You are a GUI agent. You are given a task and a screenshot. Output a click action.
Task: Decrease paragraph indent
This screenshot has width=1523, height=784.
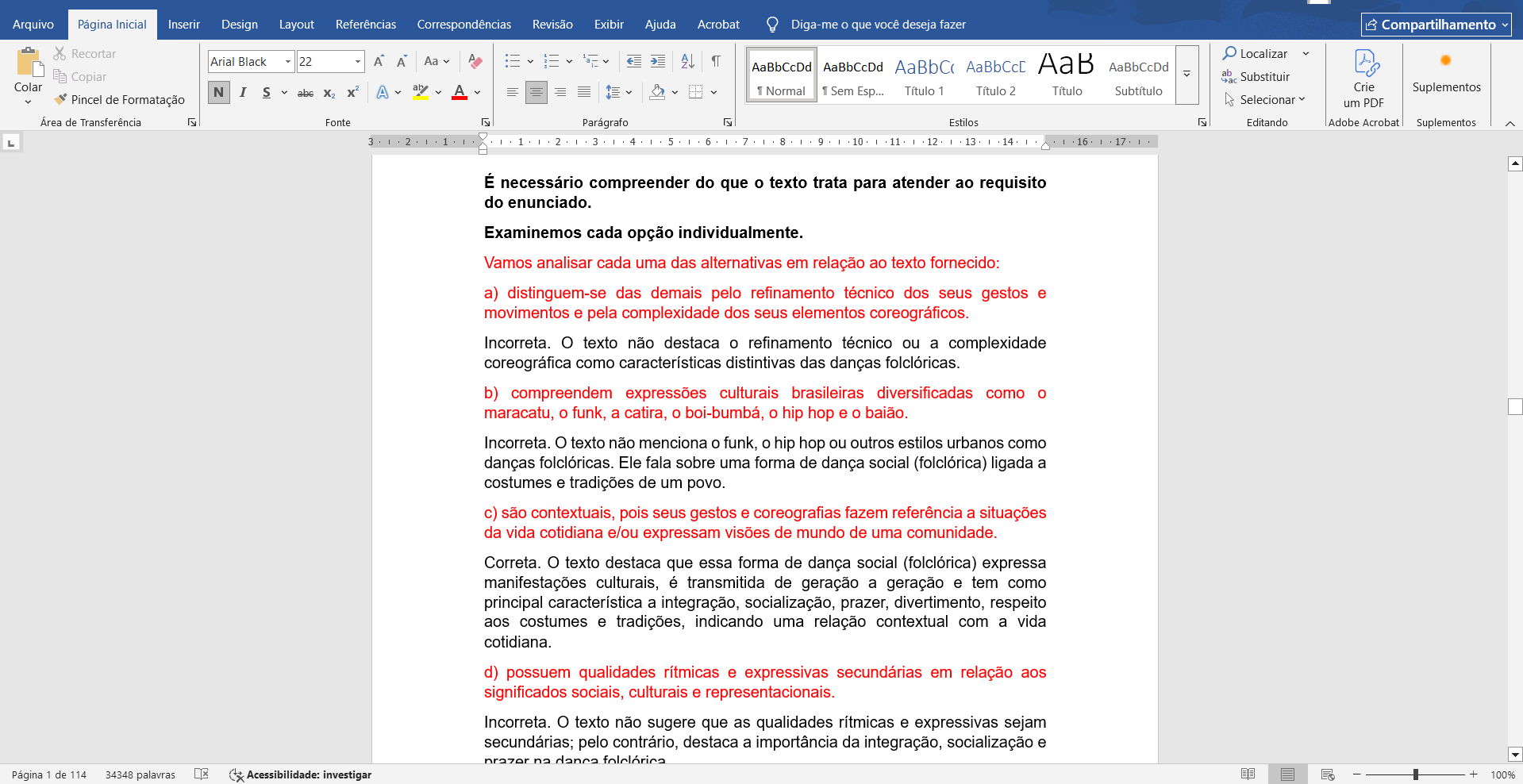(x=634, y=61)
